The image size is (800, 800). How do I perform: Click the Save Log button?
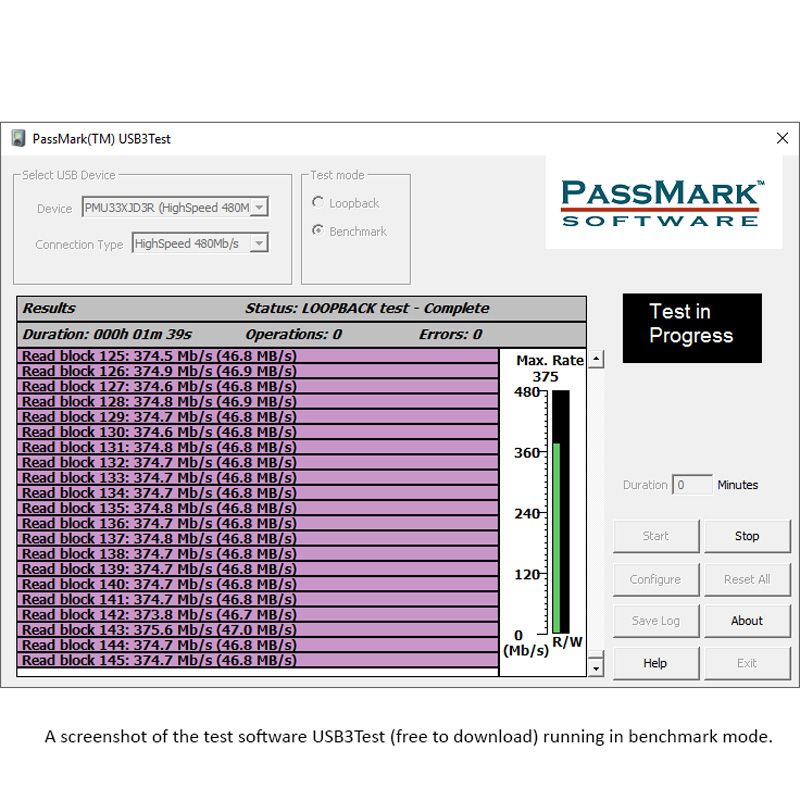[656, 621]
